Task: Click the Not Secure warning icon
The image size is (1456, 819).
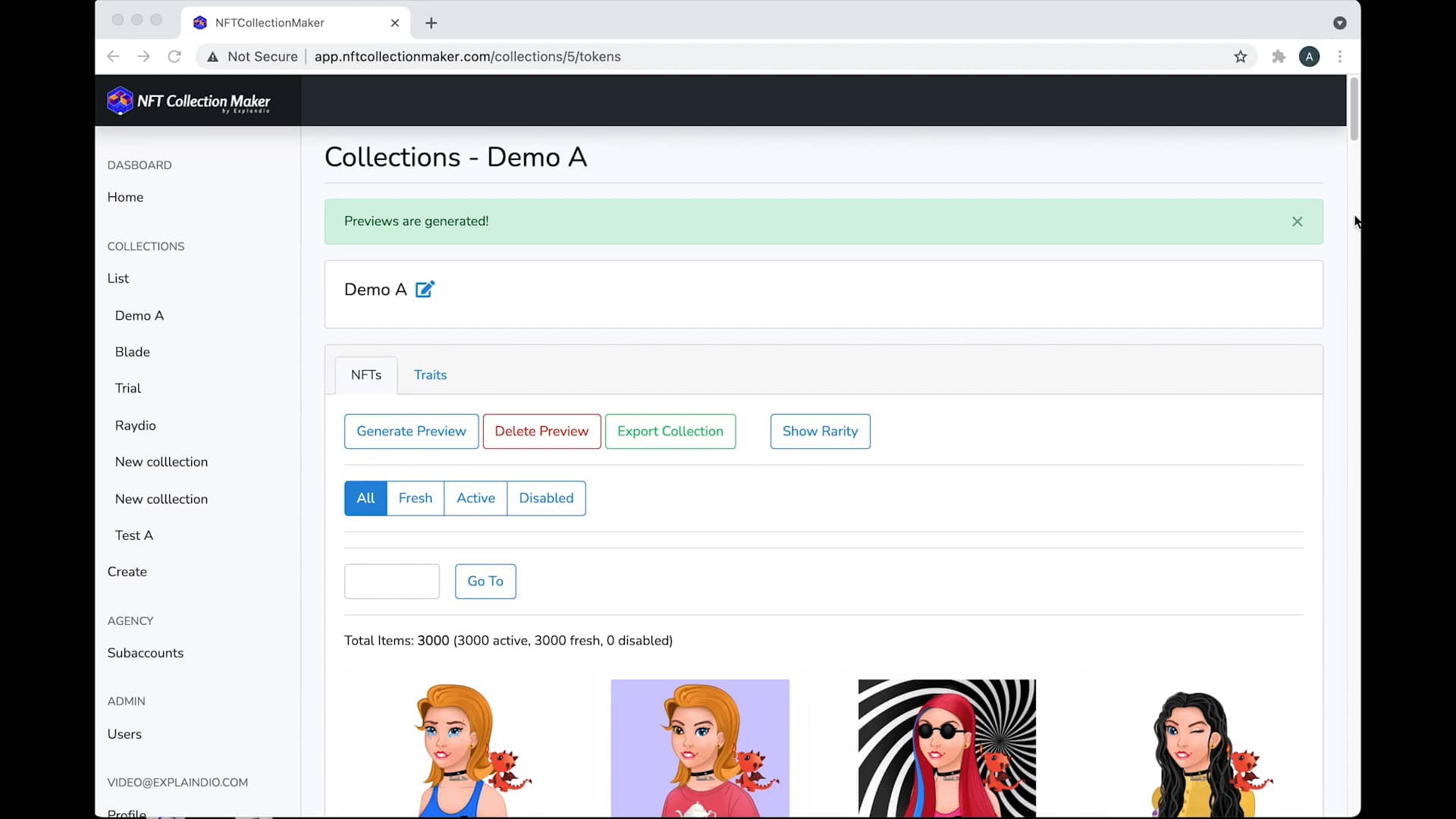Action: click(213, 57)
